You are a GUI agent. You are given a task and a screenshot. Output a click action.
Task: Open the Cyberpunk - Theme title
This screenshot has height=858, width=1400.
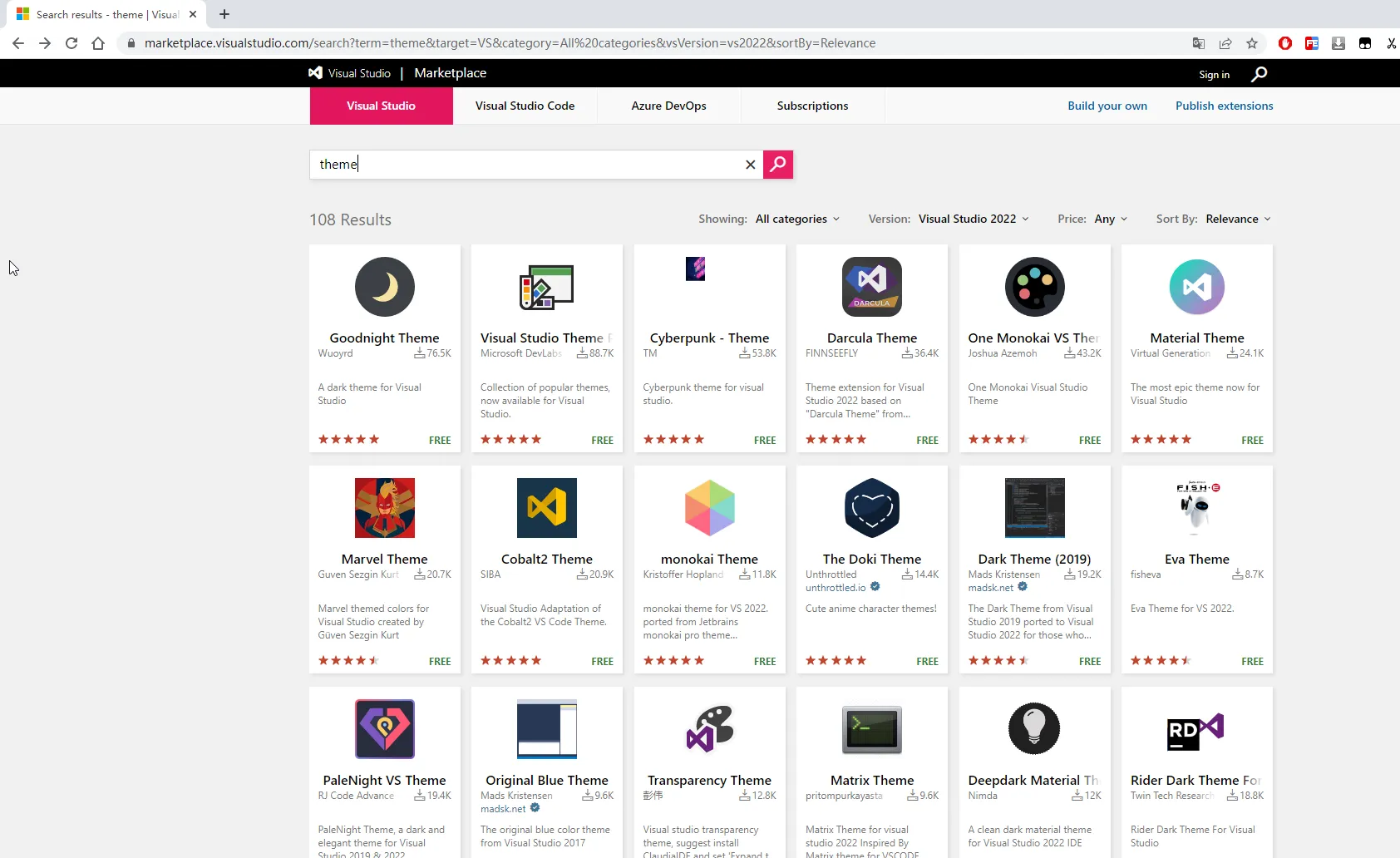click(x=709, y=338)
